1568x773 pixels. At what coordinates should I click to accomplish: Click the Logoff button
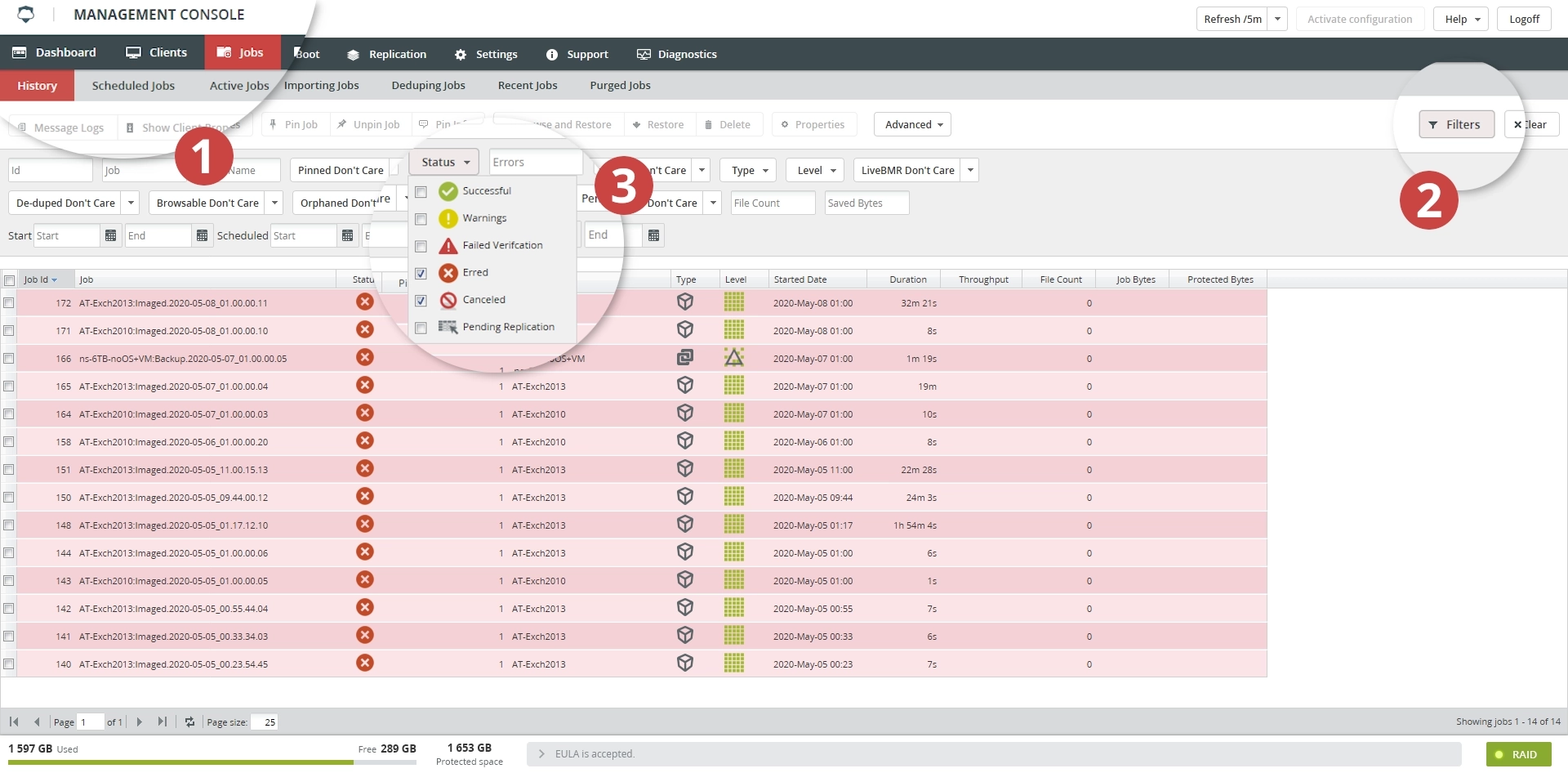(1524, 19)
